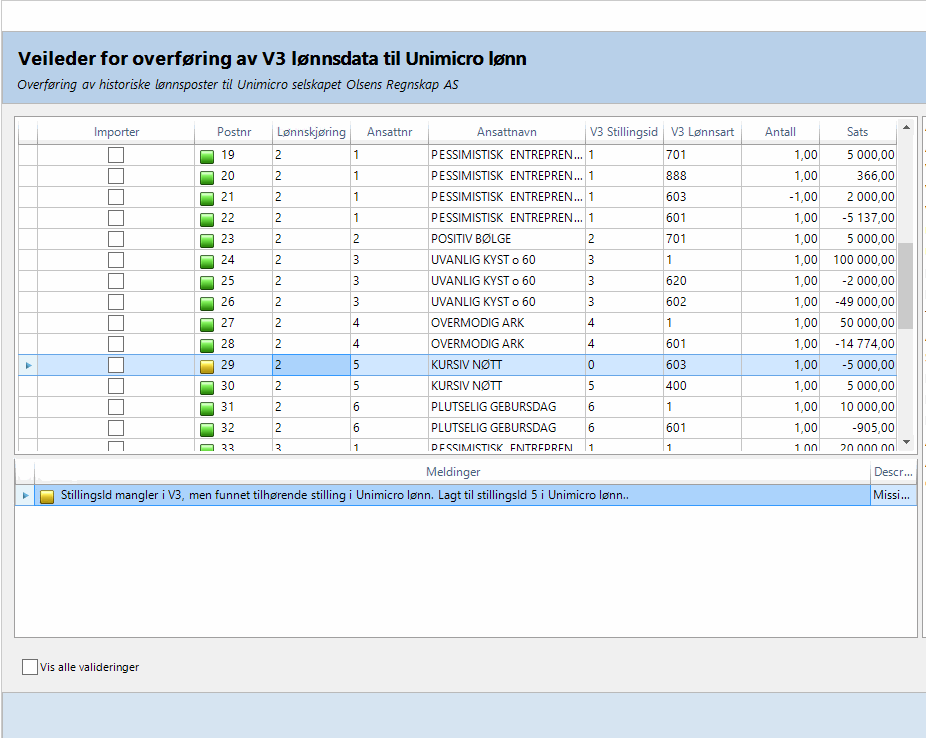
Task: Click the green status icon for post 32
Action: 207,429
